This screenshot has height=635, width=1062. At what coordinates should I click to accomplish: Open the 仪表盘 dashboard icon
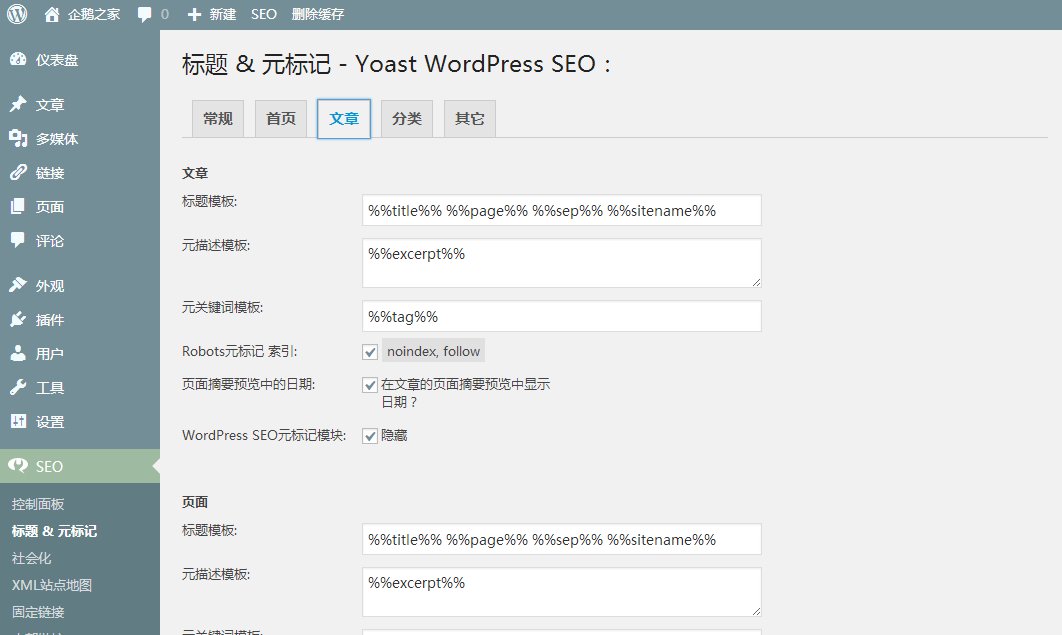click(x=18, y=60)
